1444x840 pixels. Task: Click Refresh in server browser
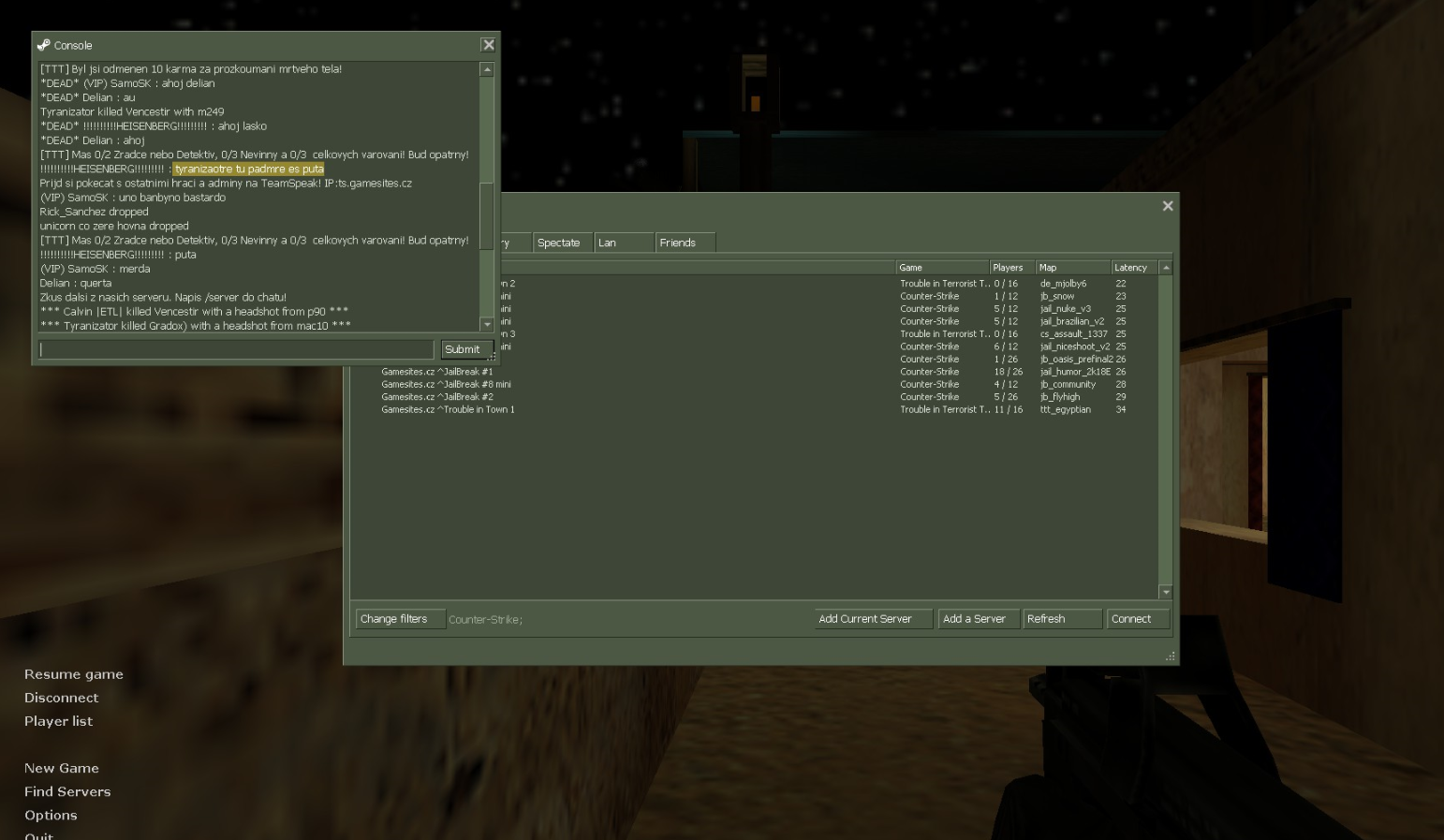click(x=1063, y=619)
